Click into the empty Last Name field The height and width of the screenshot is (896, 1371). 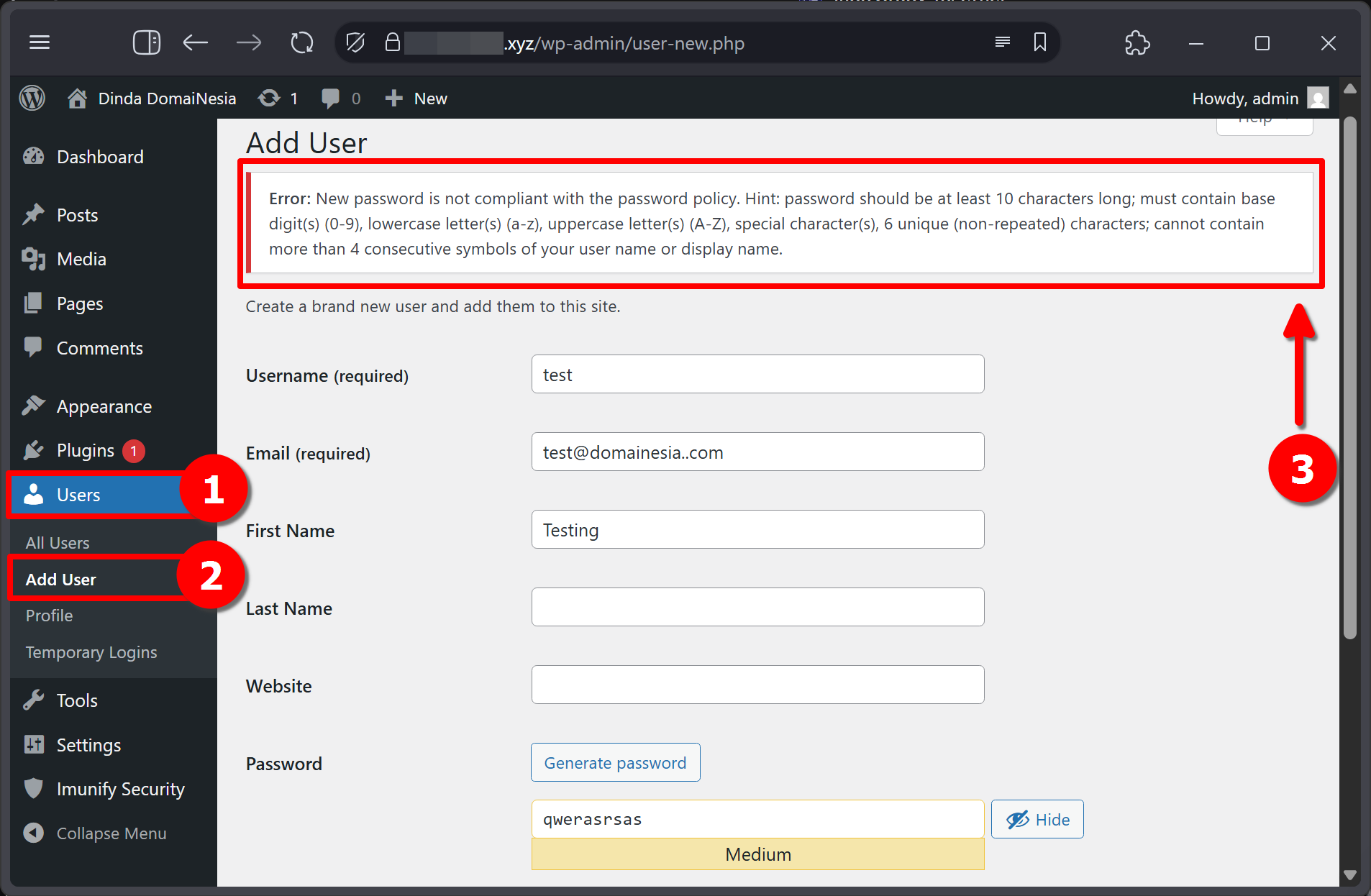tap(757, 607)
